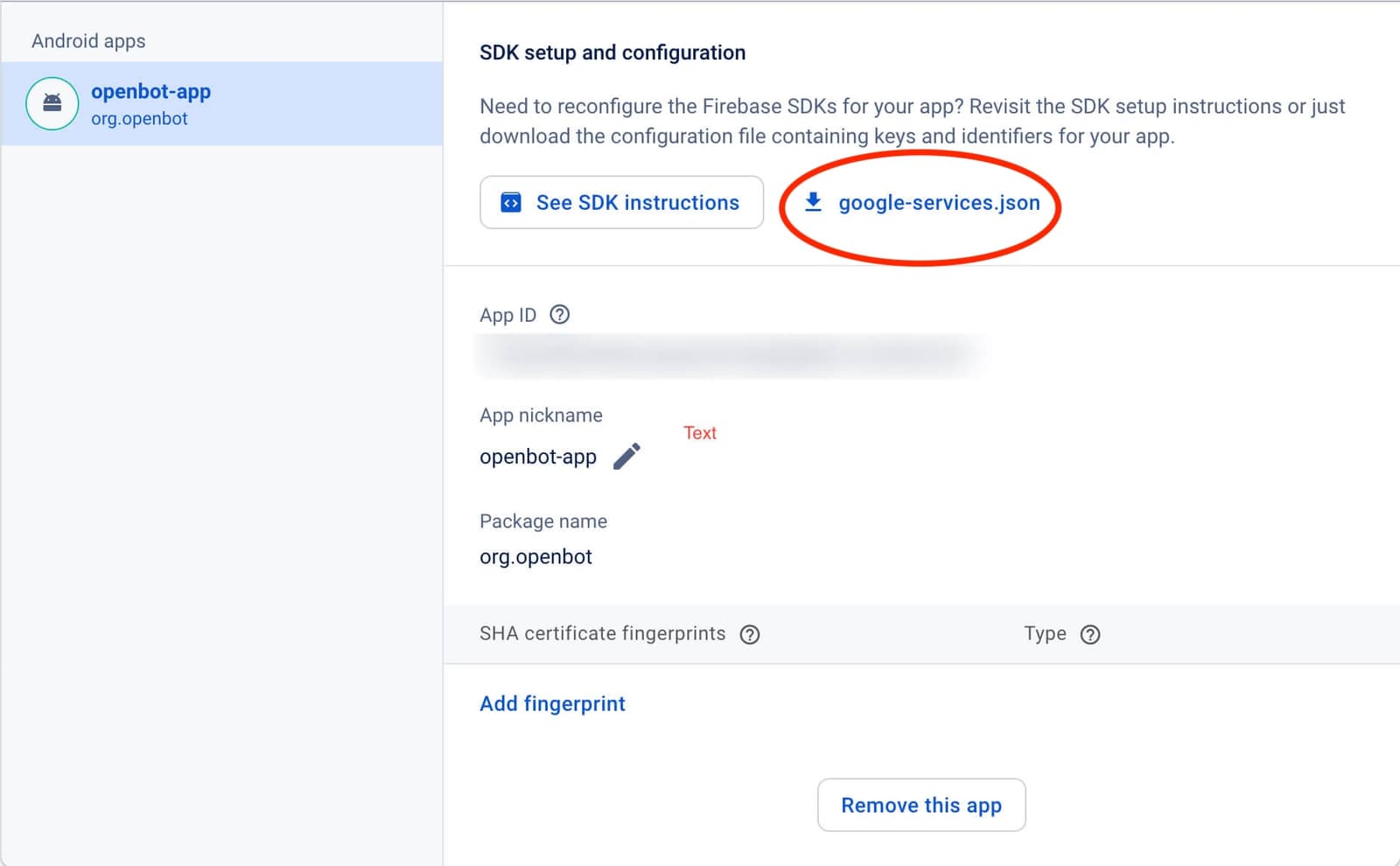Click the pencil icon to edit app nickname

626,456
